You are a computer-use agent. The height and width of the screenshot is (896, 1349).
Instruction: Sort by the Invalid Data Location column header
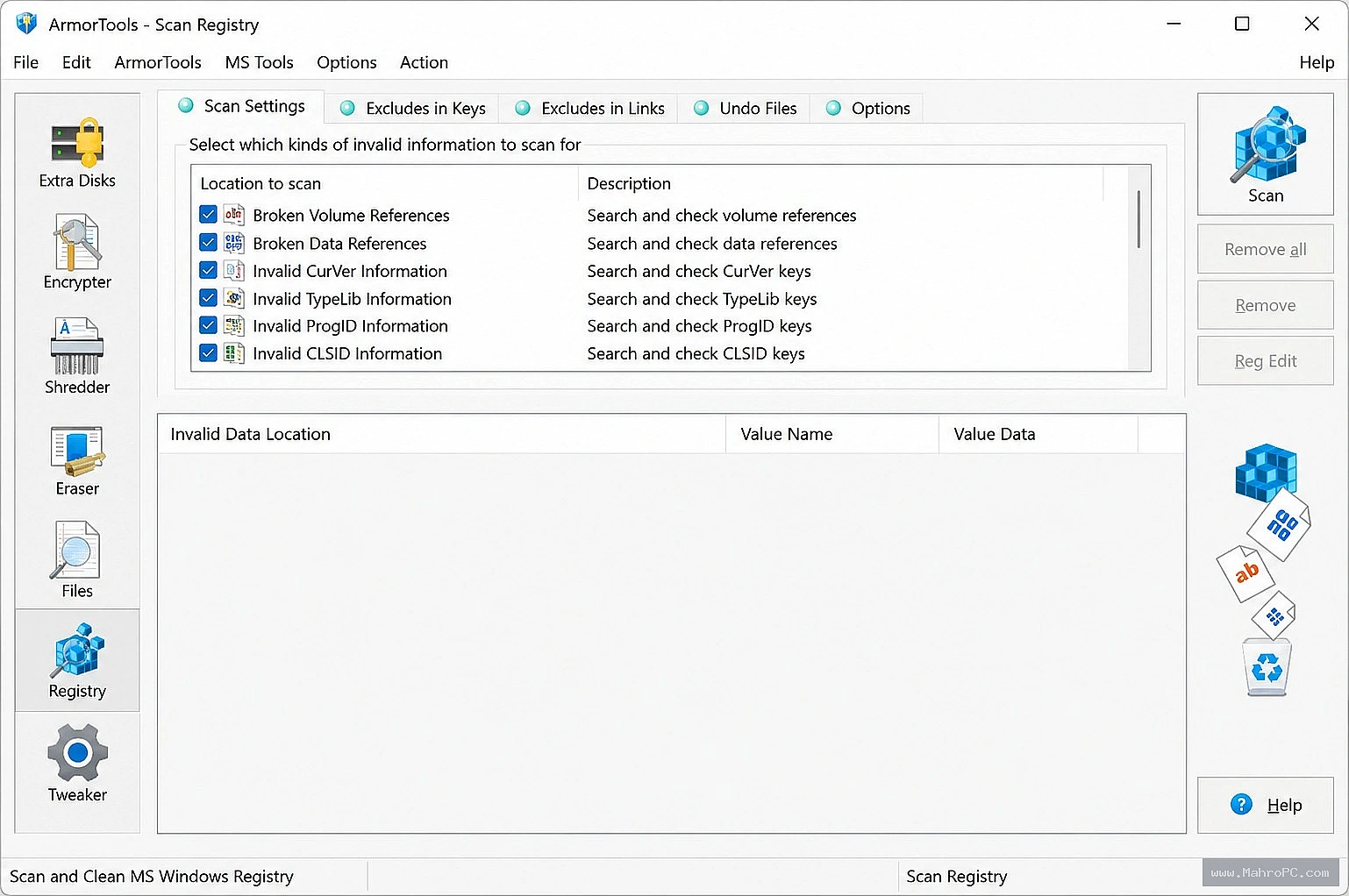442,434
